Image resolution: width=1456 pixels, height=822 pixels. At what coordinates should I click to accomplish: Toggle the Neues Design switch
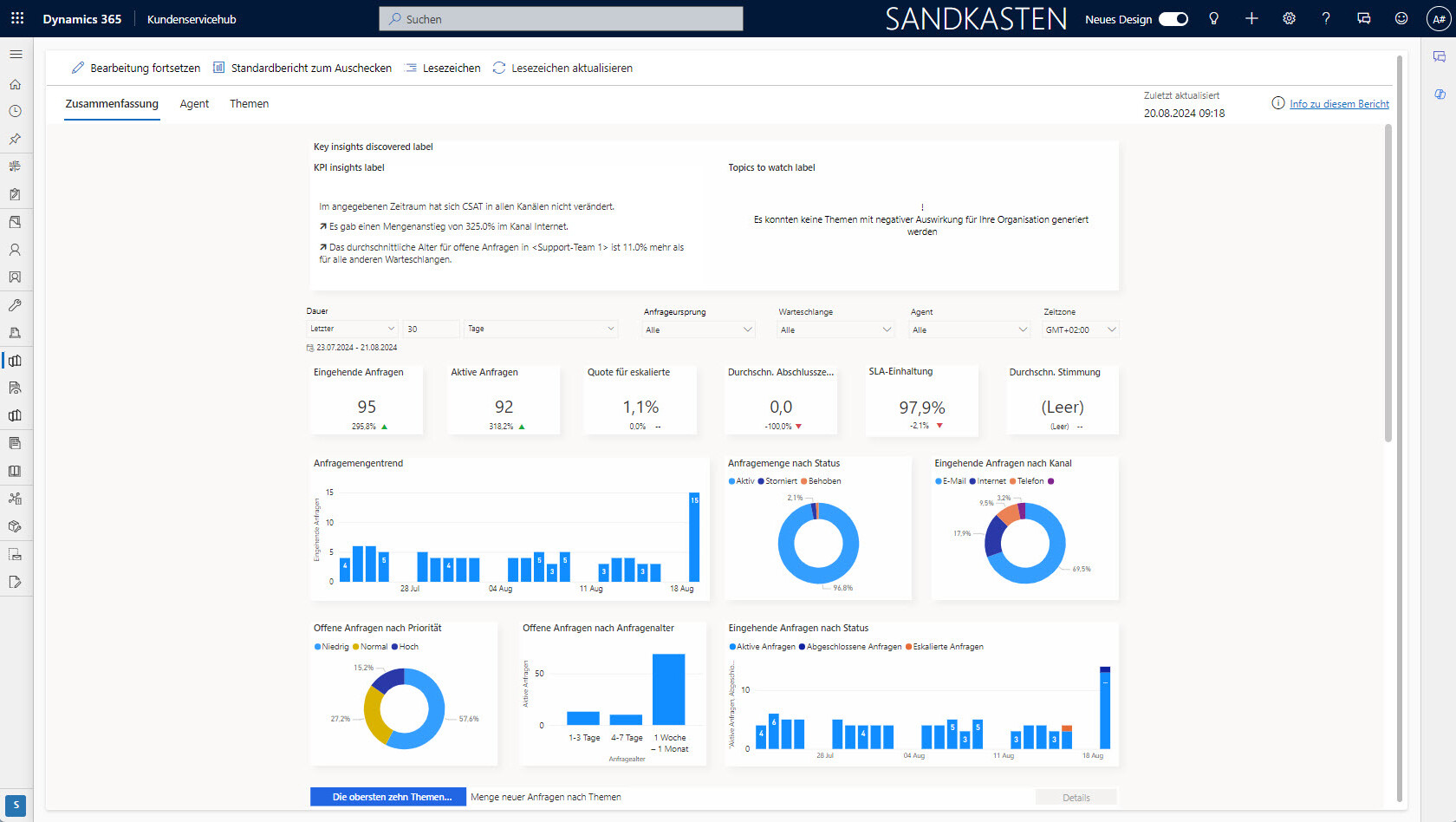coord(1173,19)
